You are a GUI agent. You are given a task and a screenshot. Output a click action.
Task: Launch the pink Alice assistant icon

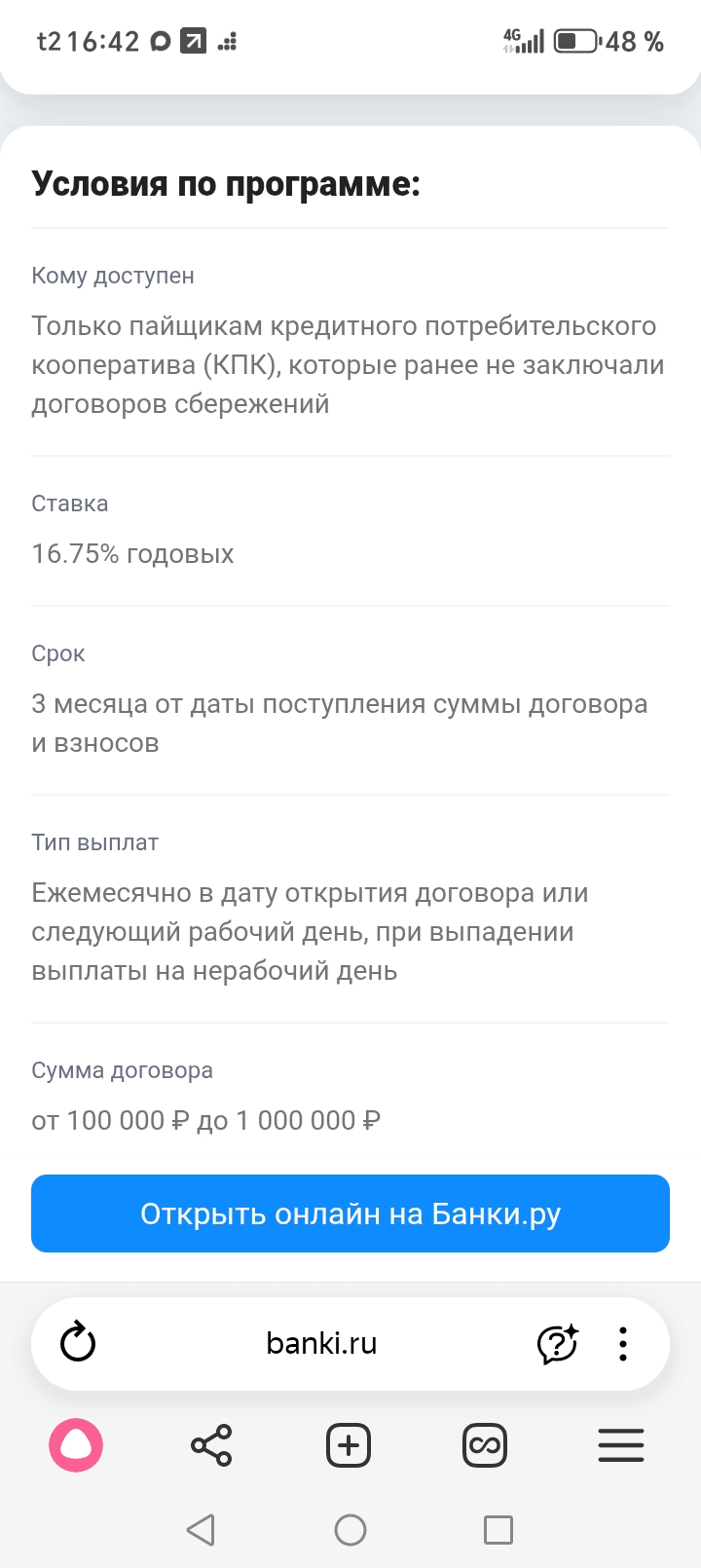pos(76,1445)
